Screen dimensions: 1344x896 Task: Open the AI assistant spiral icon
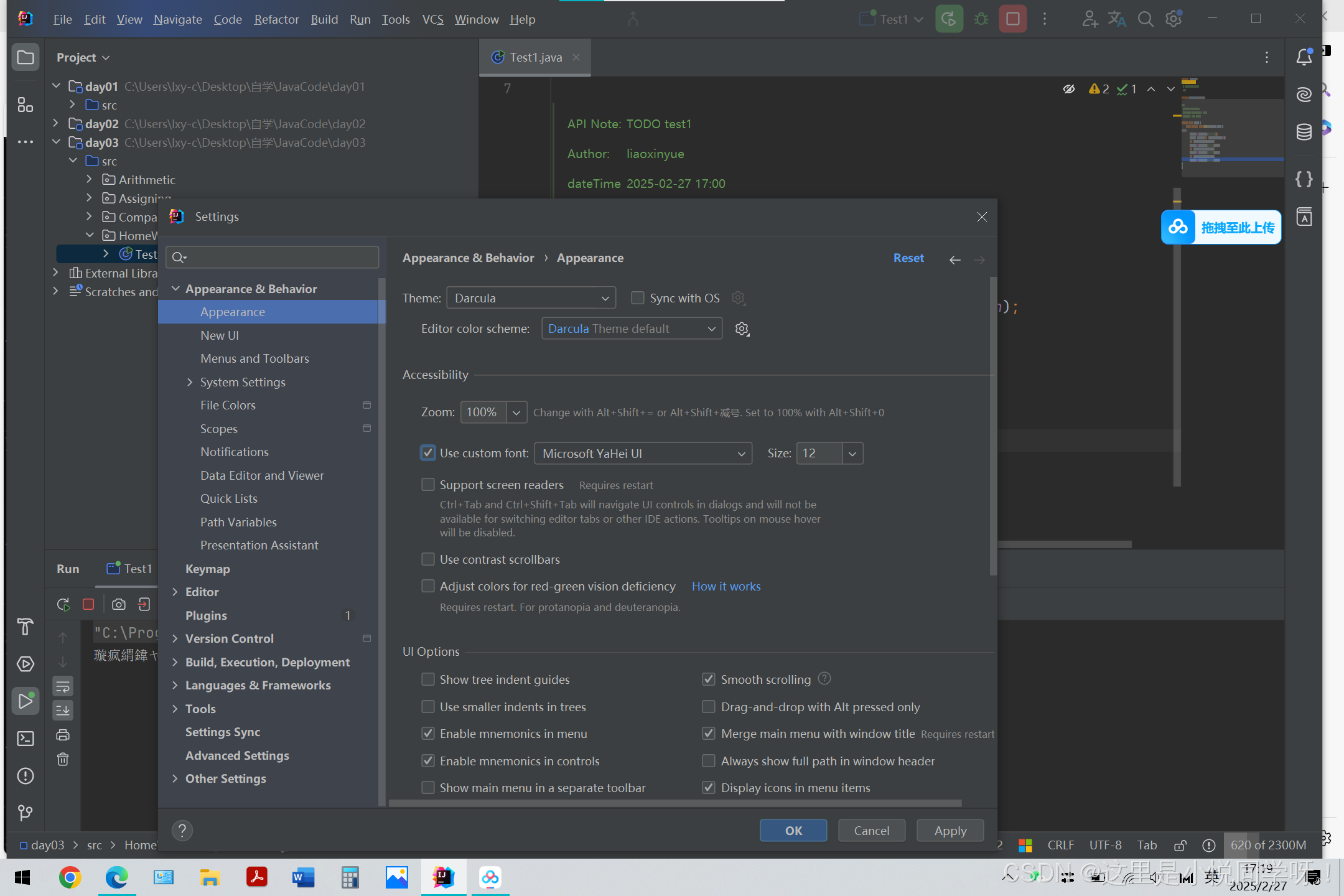tap(1304, 95)
